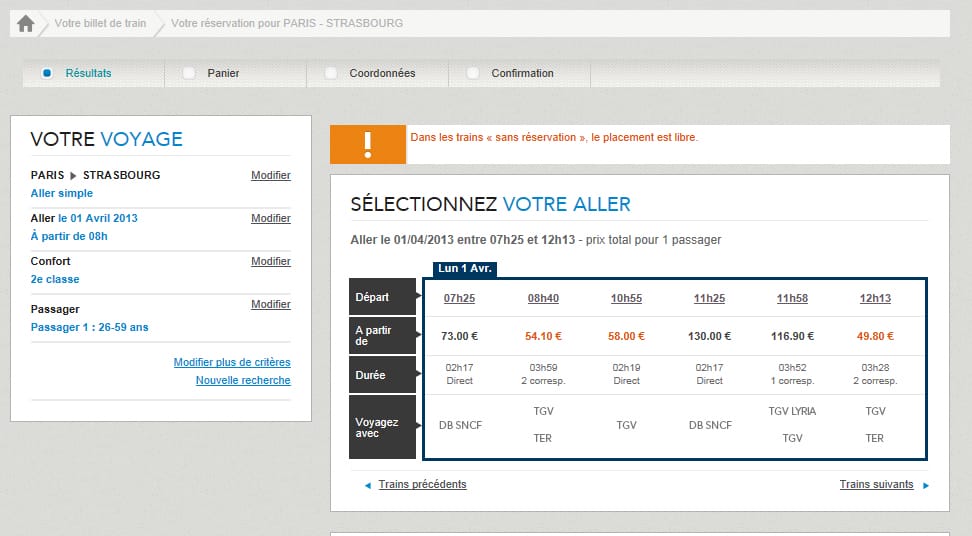Select the 11h58 departure
Viewport: 972px width, 536px height.
pyautogui.click(x=792, y=298)
